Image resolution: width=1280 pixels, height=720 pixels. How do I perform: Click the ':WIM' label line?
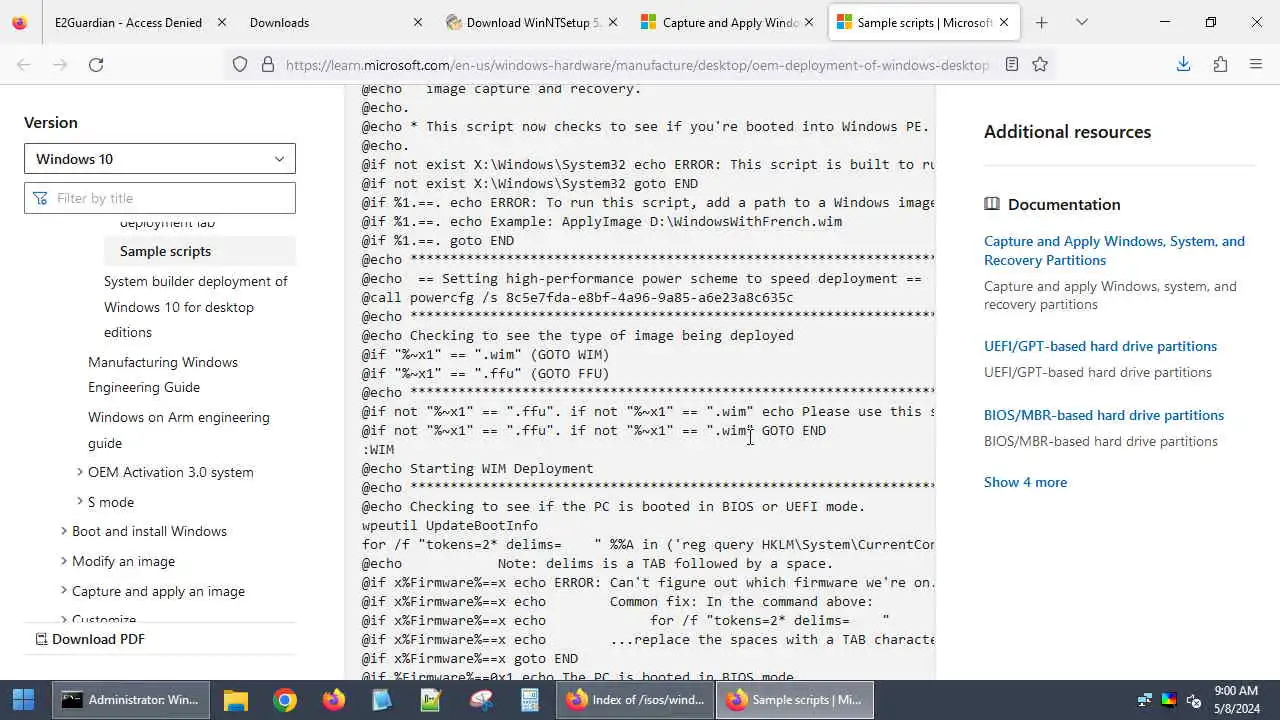378,450
